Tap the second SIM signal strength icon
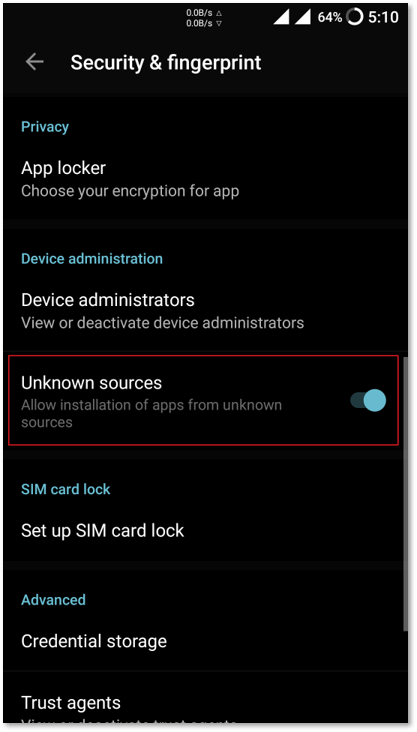Image resolution: width=417 pixels, height=732 pixels. click(303, 17)
